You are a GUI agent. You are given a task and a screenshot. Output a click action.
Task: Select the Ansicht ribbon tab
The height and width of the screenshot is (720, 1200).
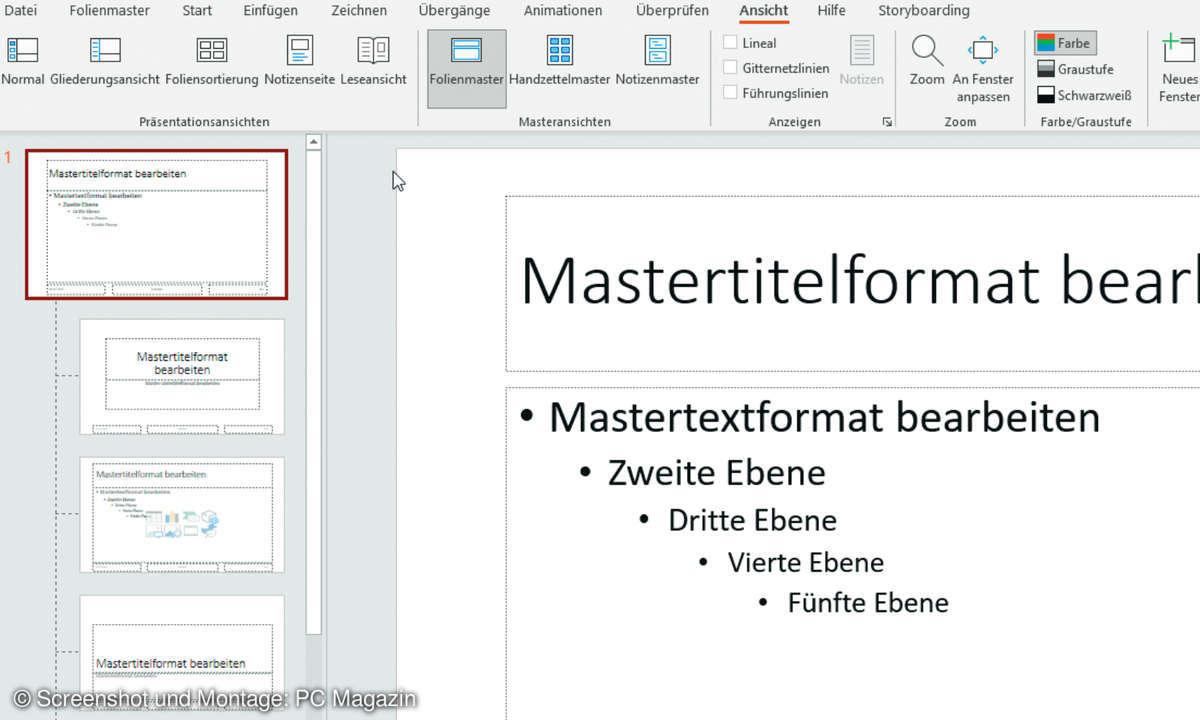764,11
